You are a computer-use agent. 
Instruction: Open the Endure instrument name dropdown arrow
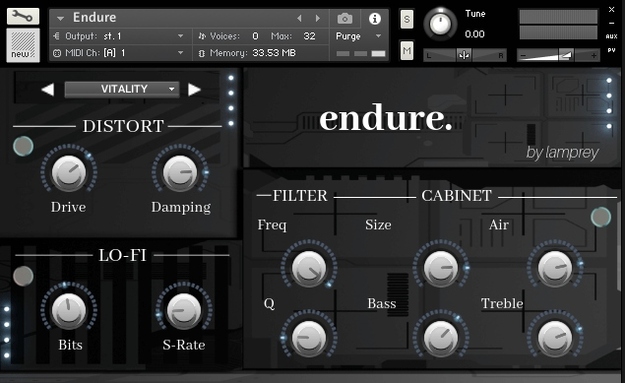pos(60,18)
